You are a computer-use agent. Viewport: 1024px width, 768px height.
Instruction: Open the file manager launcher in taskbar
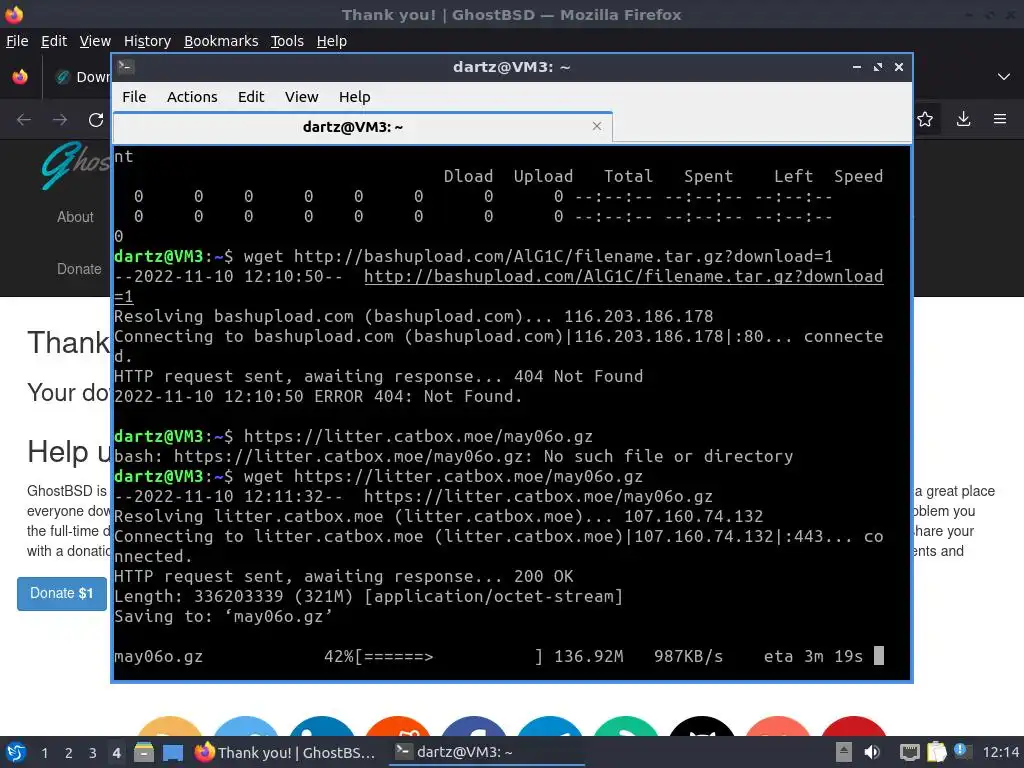144,752
